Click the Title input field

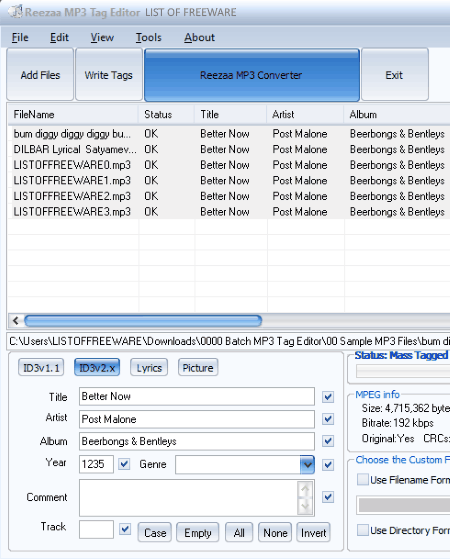(x=197, y=396)
